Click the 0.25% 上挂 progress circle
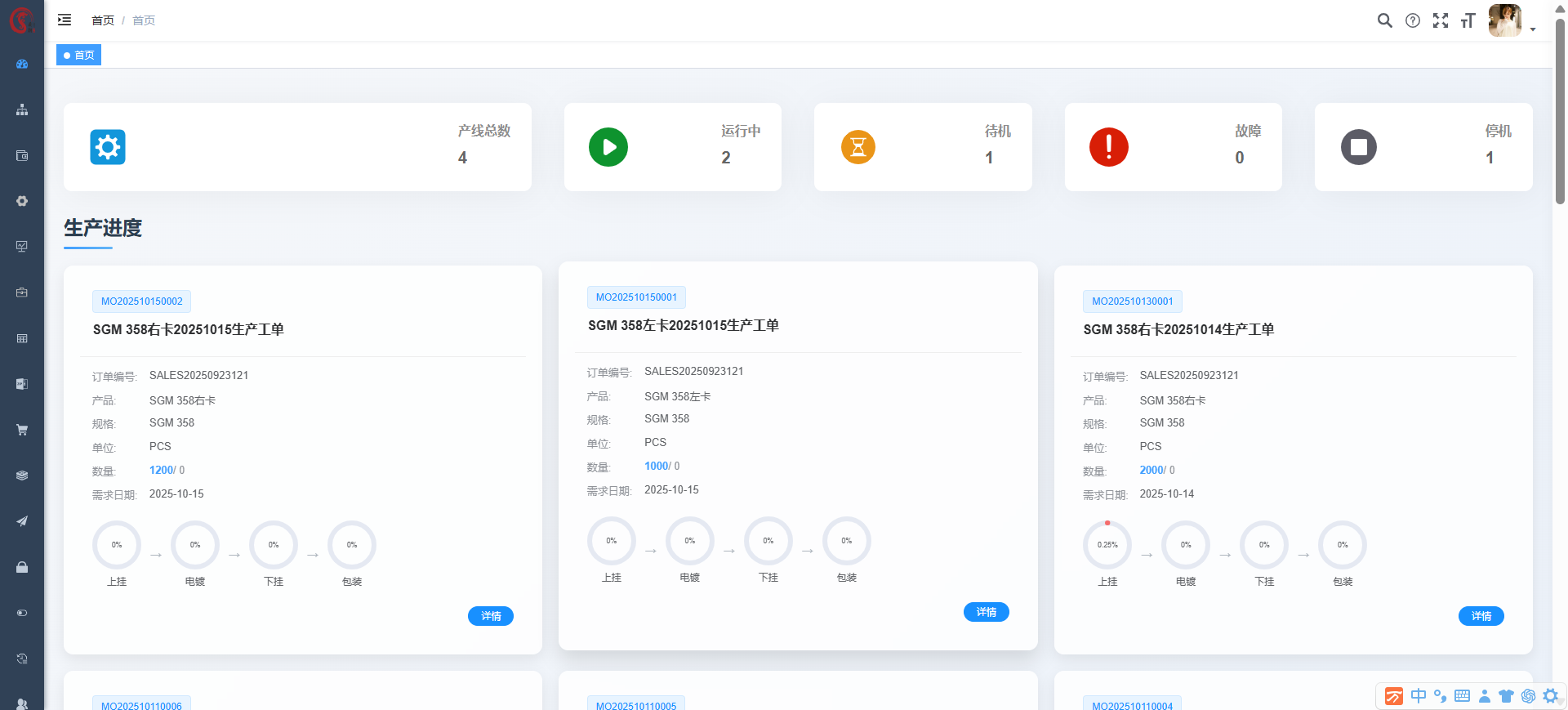 tap(1107, 545)
